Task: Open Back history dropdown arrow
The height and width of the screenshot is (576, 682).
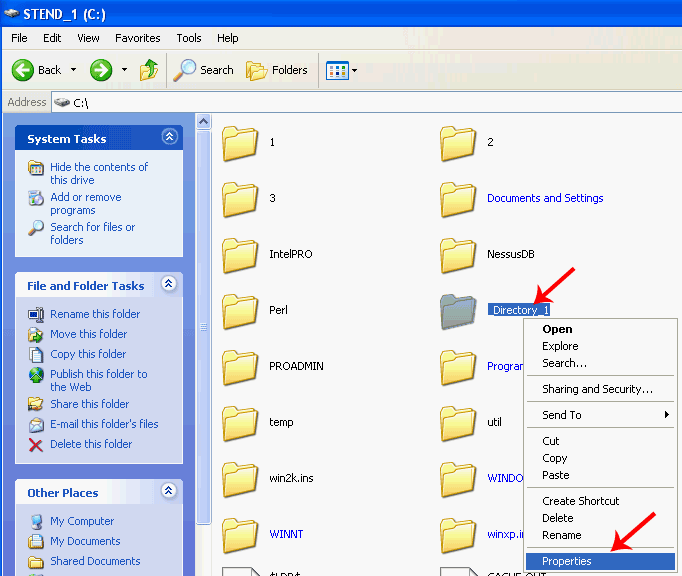Action: coord(74,70)
